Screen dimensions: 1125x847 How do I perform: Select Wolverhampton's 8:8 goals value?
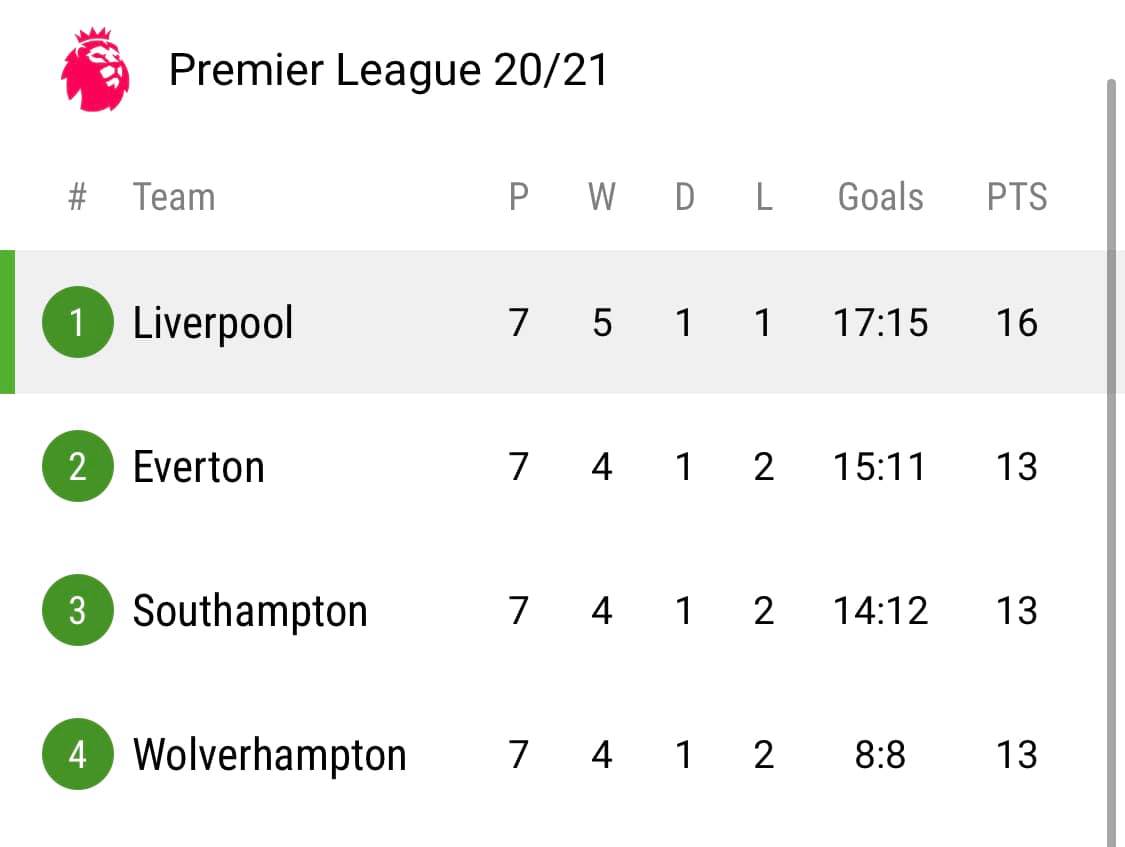click(880, 754)
